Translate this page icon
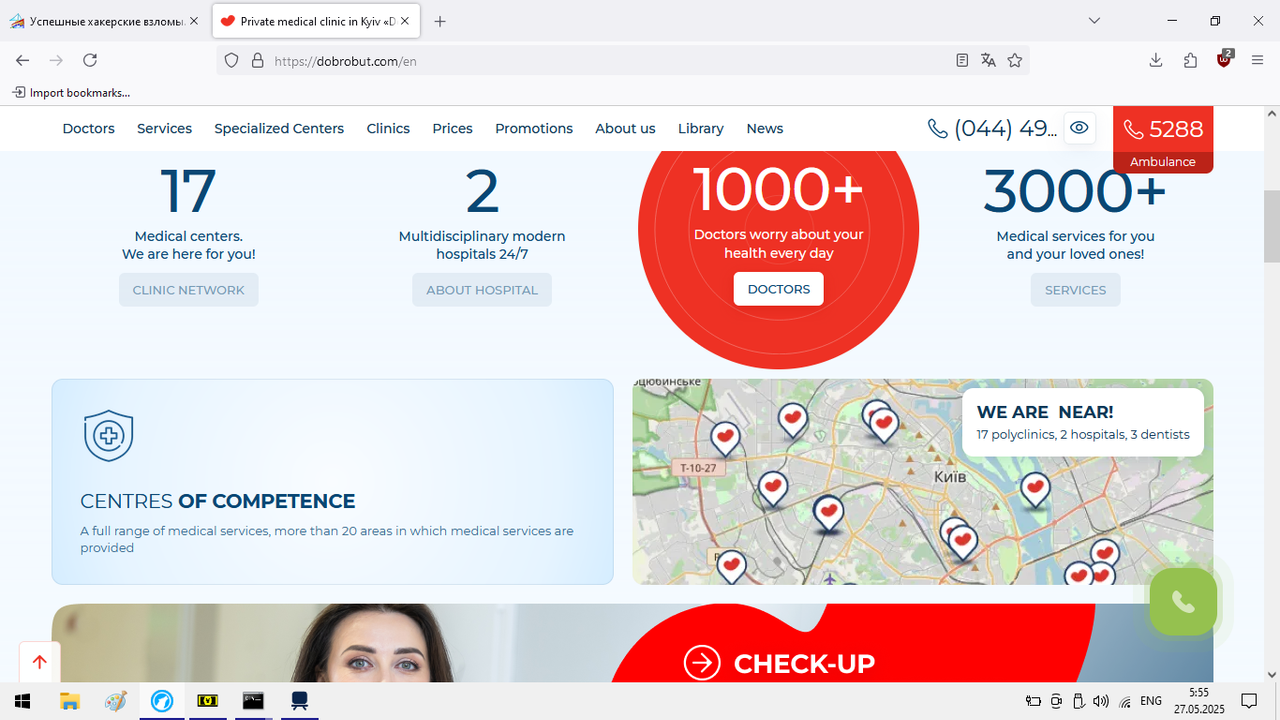 click(988, 60)
